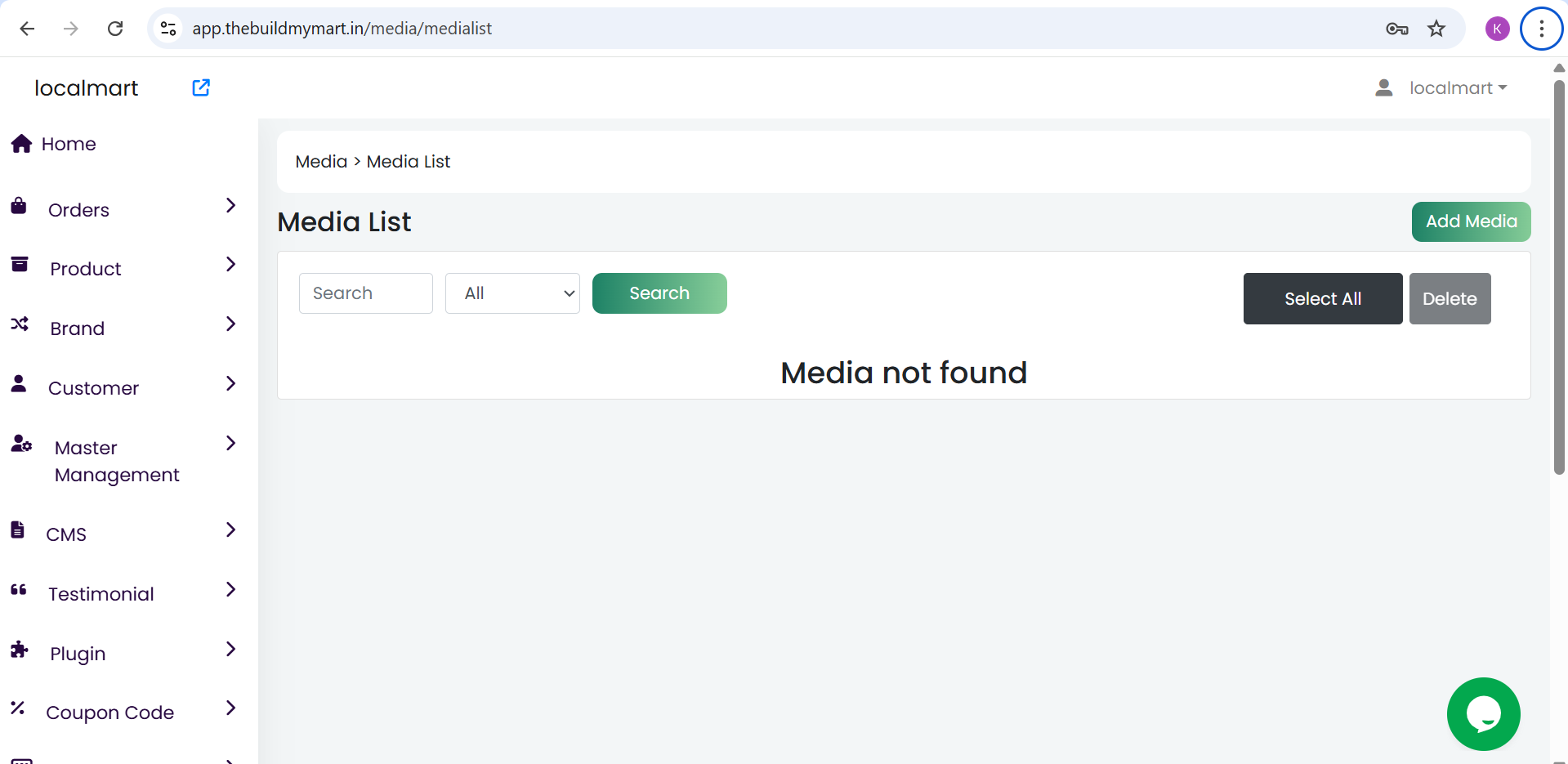Viewport: 1568px width, 764px height.
Task: Click the Brand shuffle icon
Action: (x=20, y=324)
